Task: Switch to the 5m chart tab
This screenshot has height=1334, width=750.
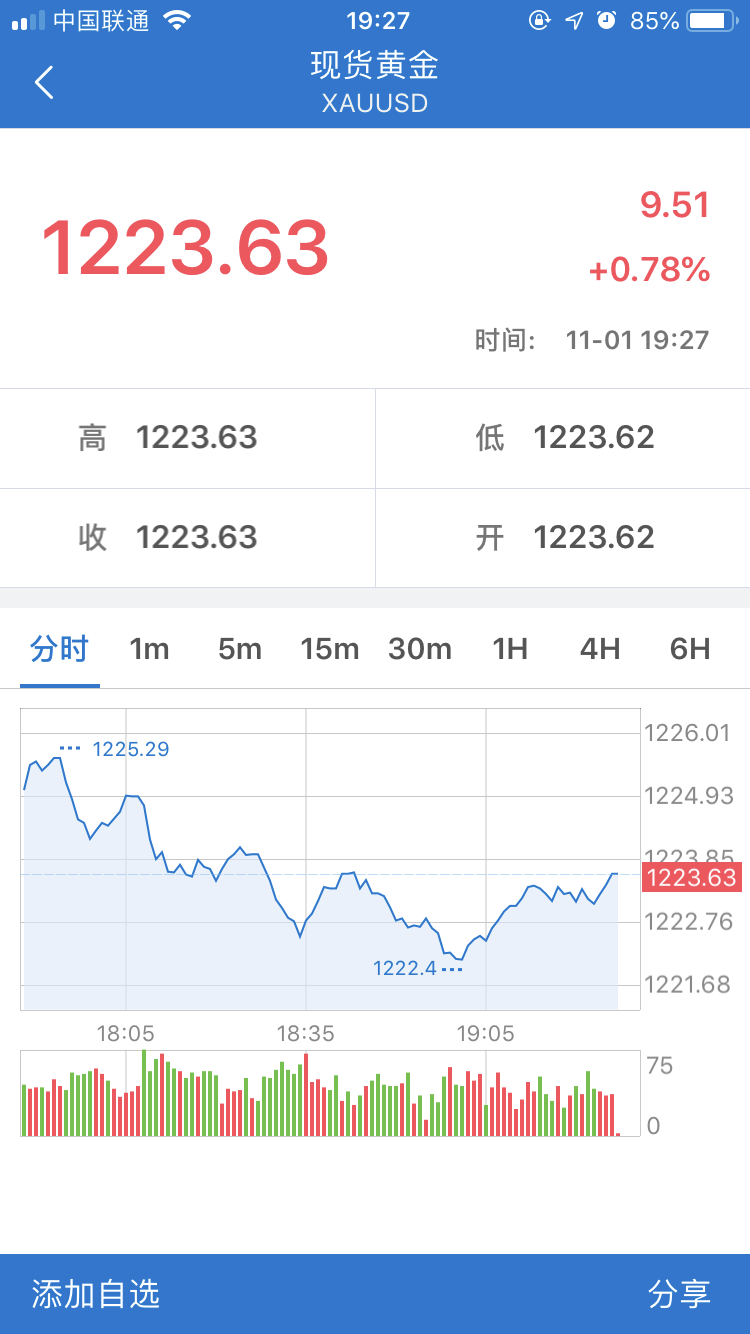Action: pyautogui.click(x=240, y=649)
